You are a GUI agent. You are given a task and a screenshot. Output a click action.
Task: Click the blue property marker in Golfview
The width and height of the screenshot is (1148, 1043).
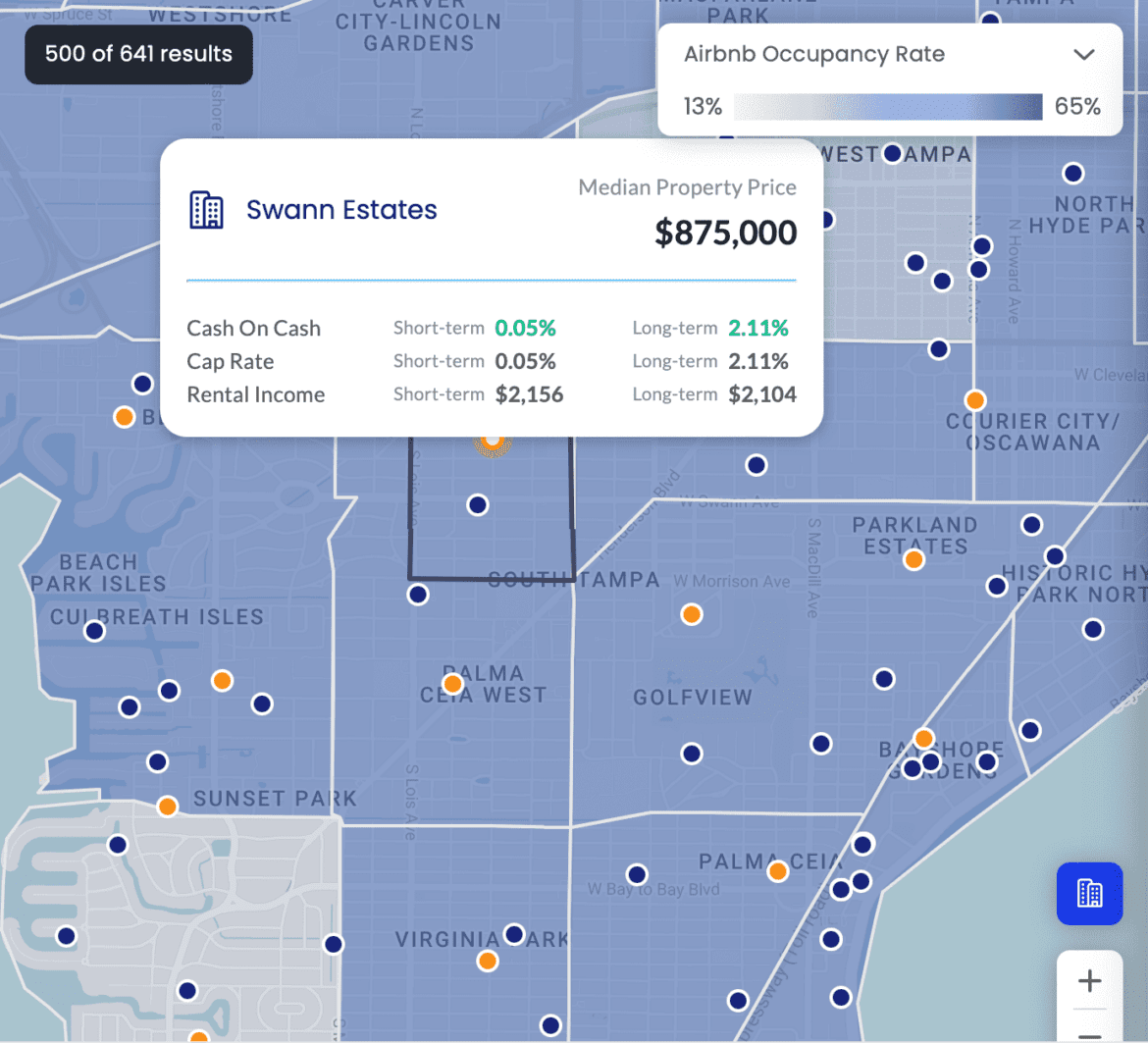tap(691, 753)
